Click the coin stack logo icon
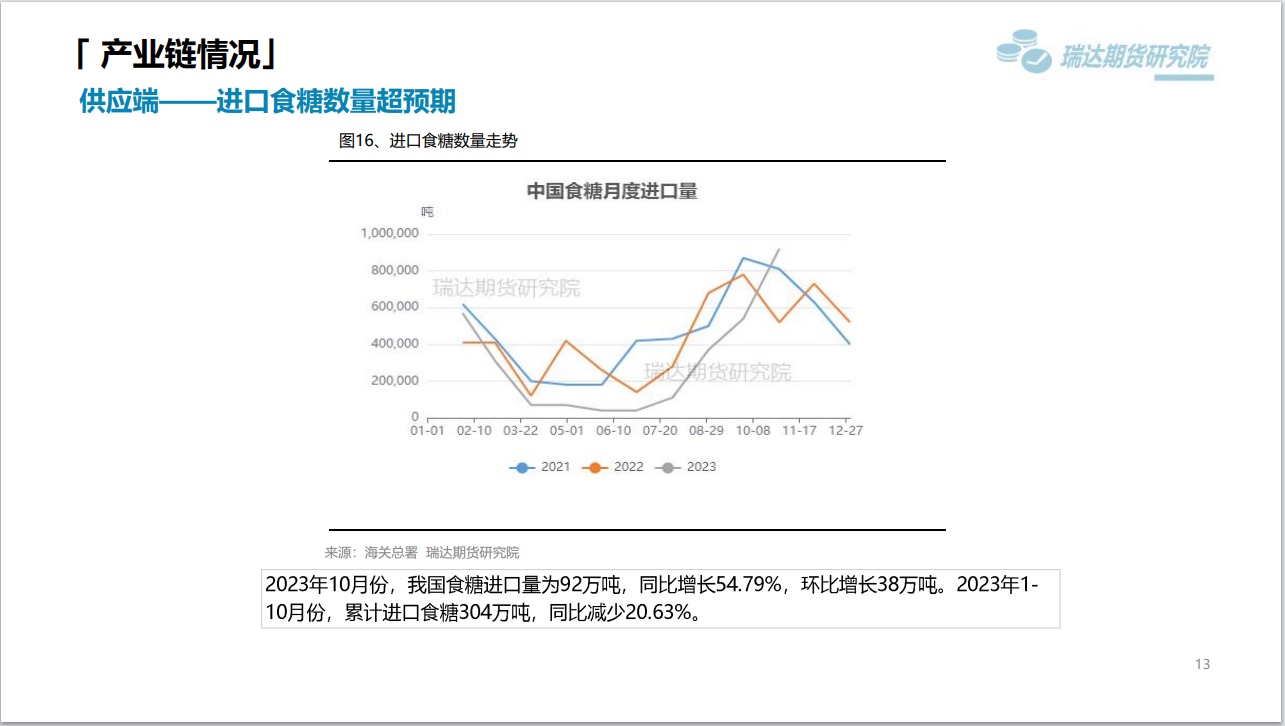This screenshot has height=726, width=1285. (x=1024, y=52)
